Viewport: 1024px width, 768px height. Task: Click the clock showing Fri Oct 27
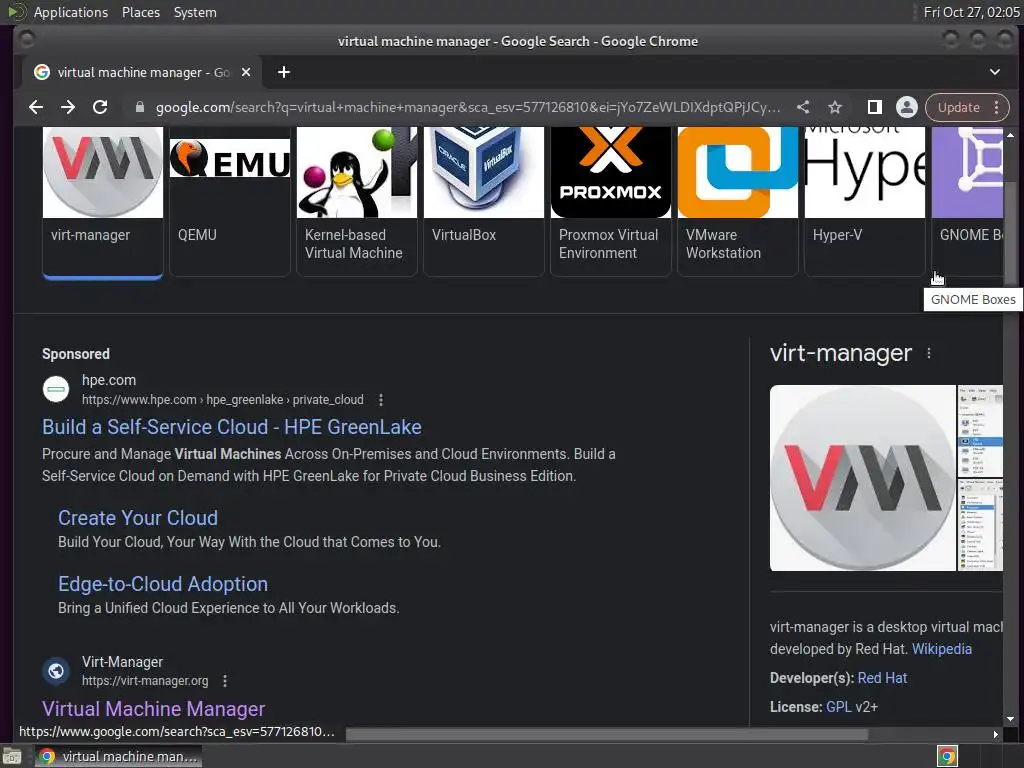click(971, 12)
